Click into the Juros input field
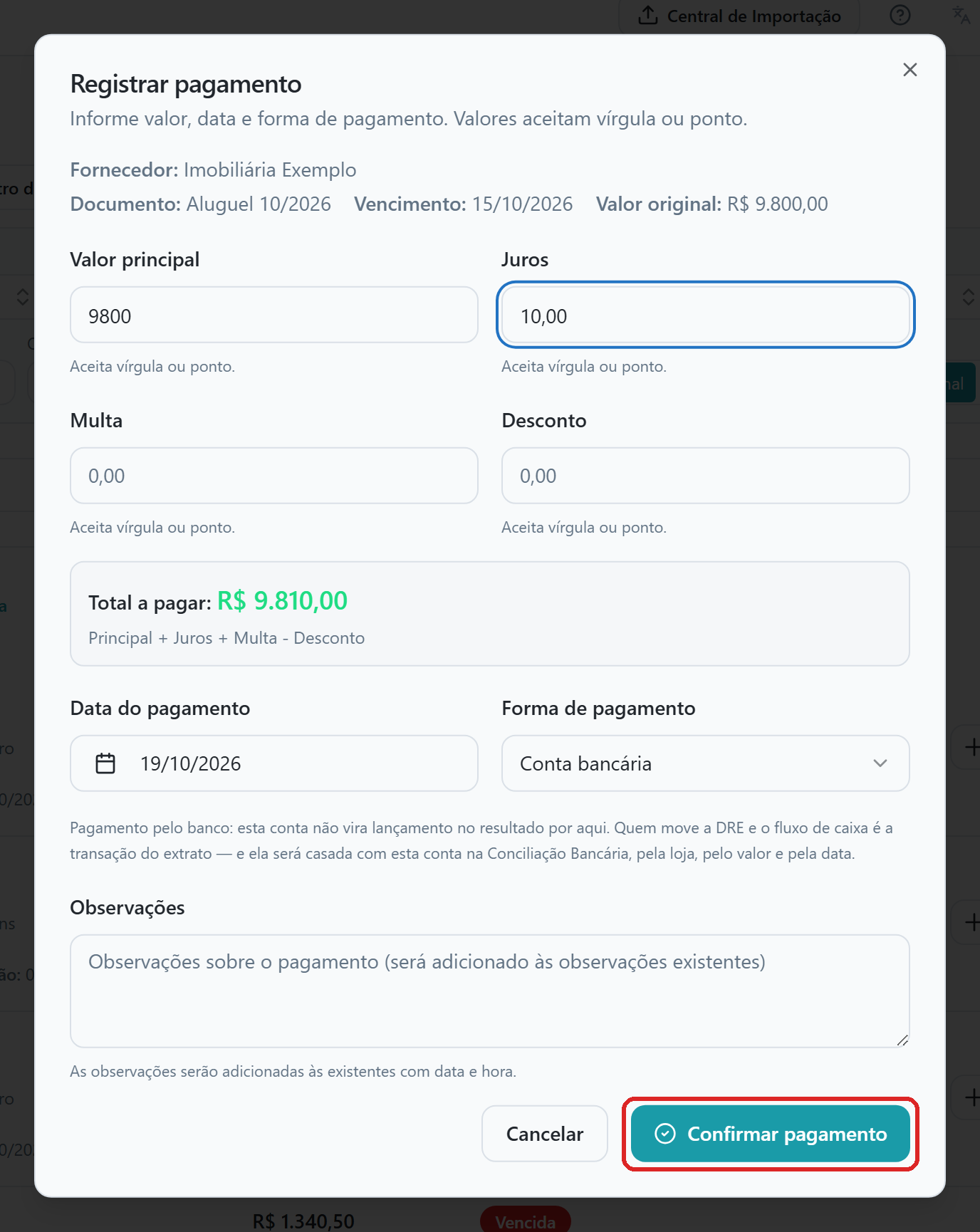This screenshot has width=980, height=1232. coord(705,315)
